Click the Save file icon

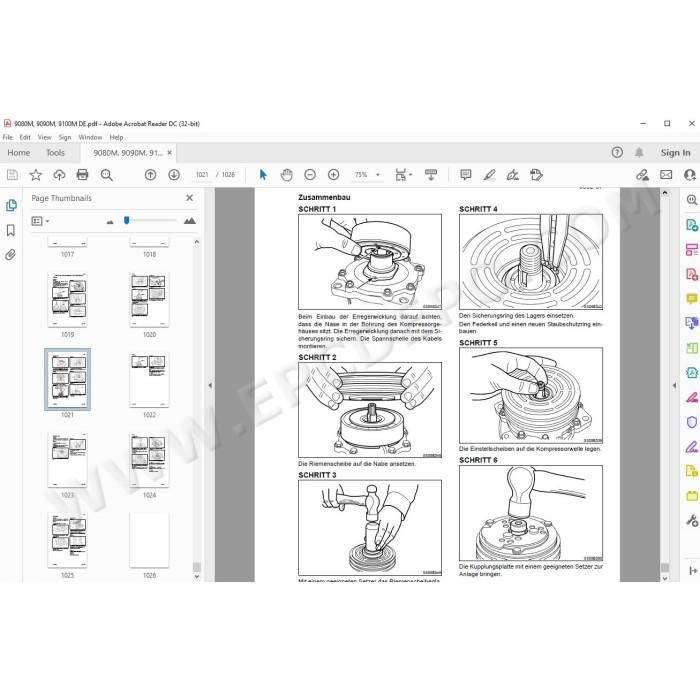12,175
